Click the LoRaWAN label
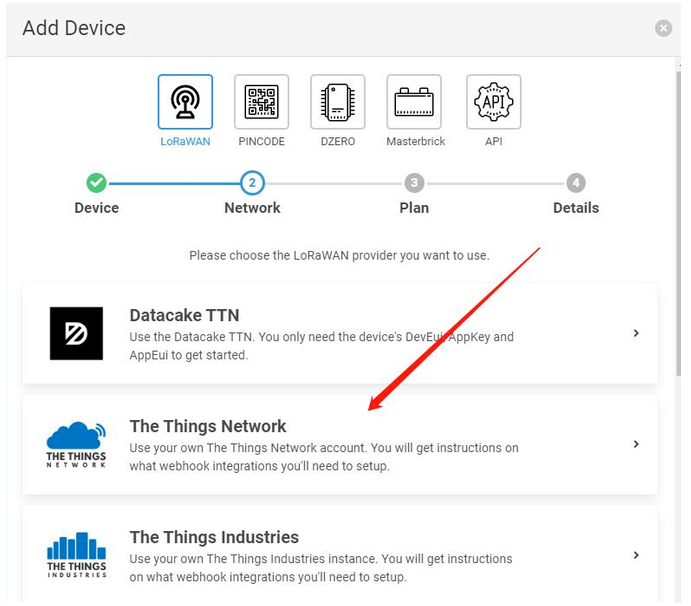The width and height of the screenshot is (691, 606). 185,141
